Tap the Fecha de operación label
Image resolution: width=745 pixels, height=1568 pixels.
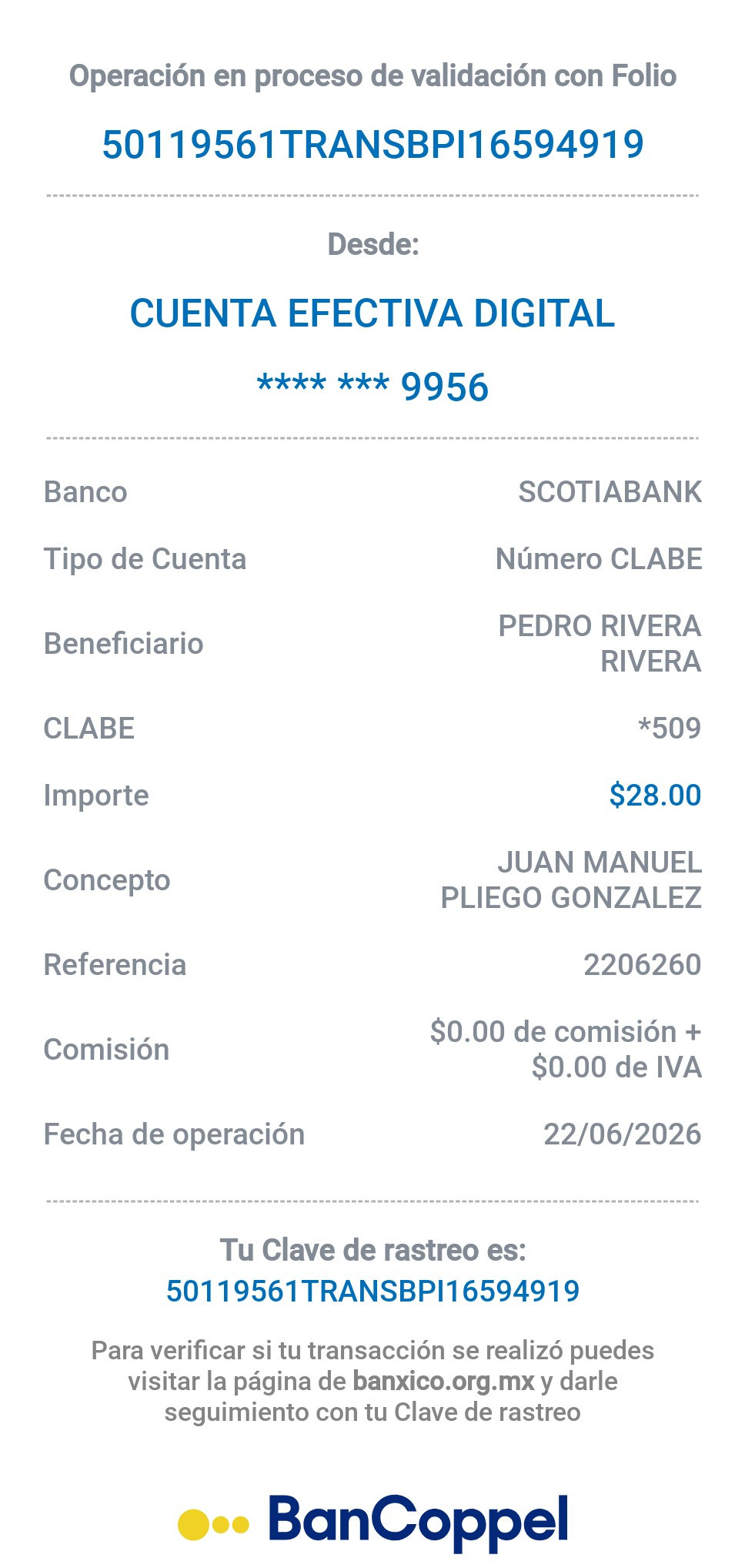coord(174,1134)
